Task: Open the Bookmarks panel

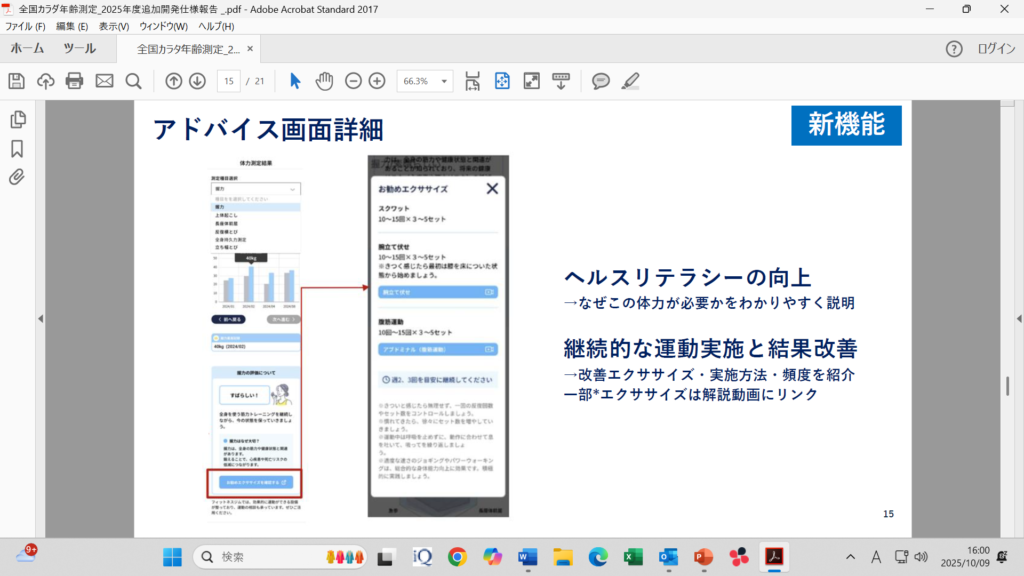Action: point(17,149)
